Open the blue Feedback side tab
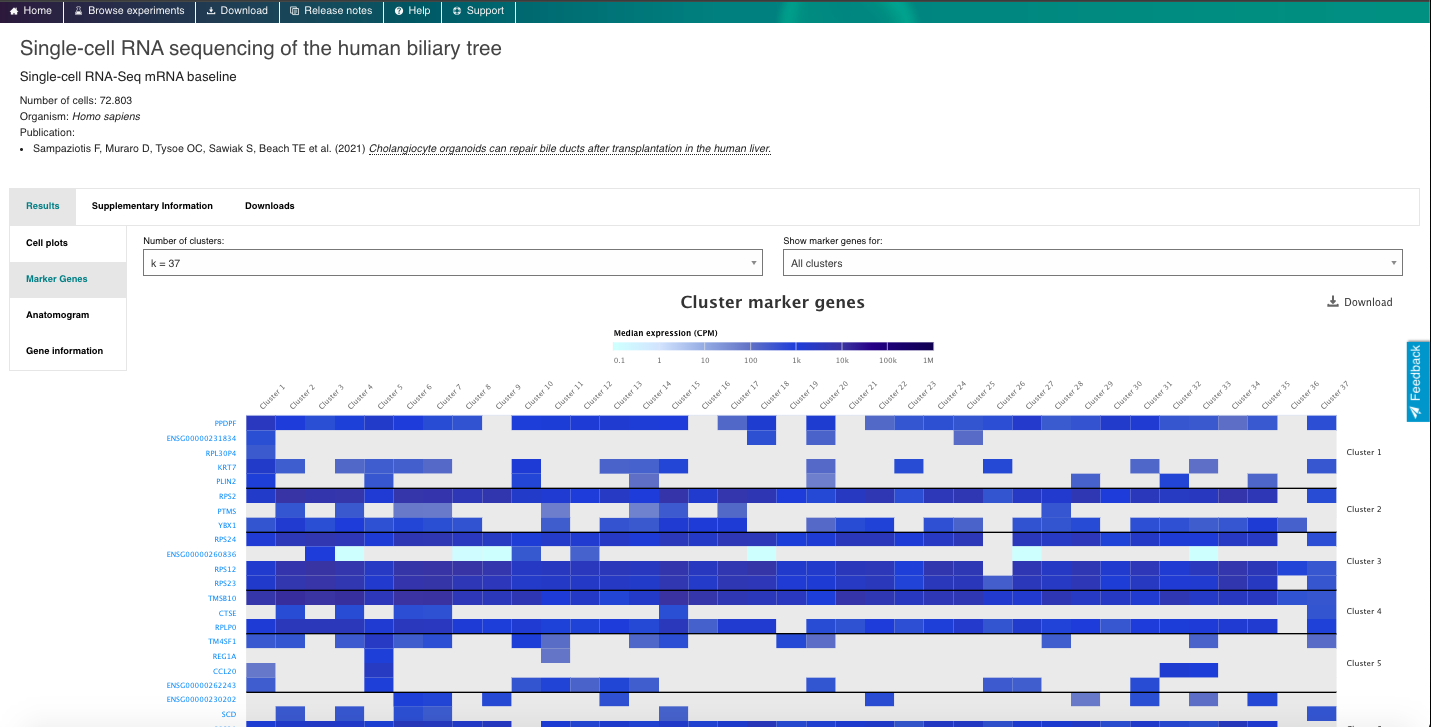The image size is (1431, 727). (1416, 380)
